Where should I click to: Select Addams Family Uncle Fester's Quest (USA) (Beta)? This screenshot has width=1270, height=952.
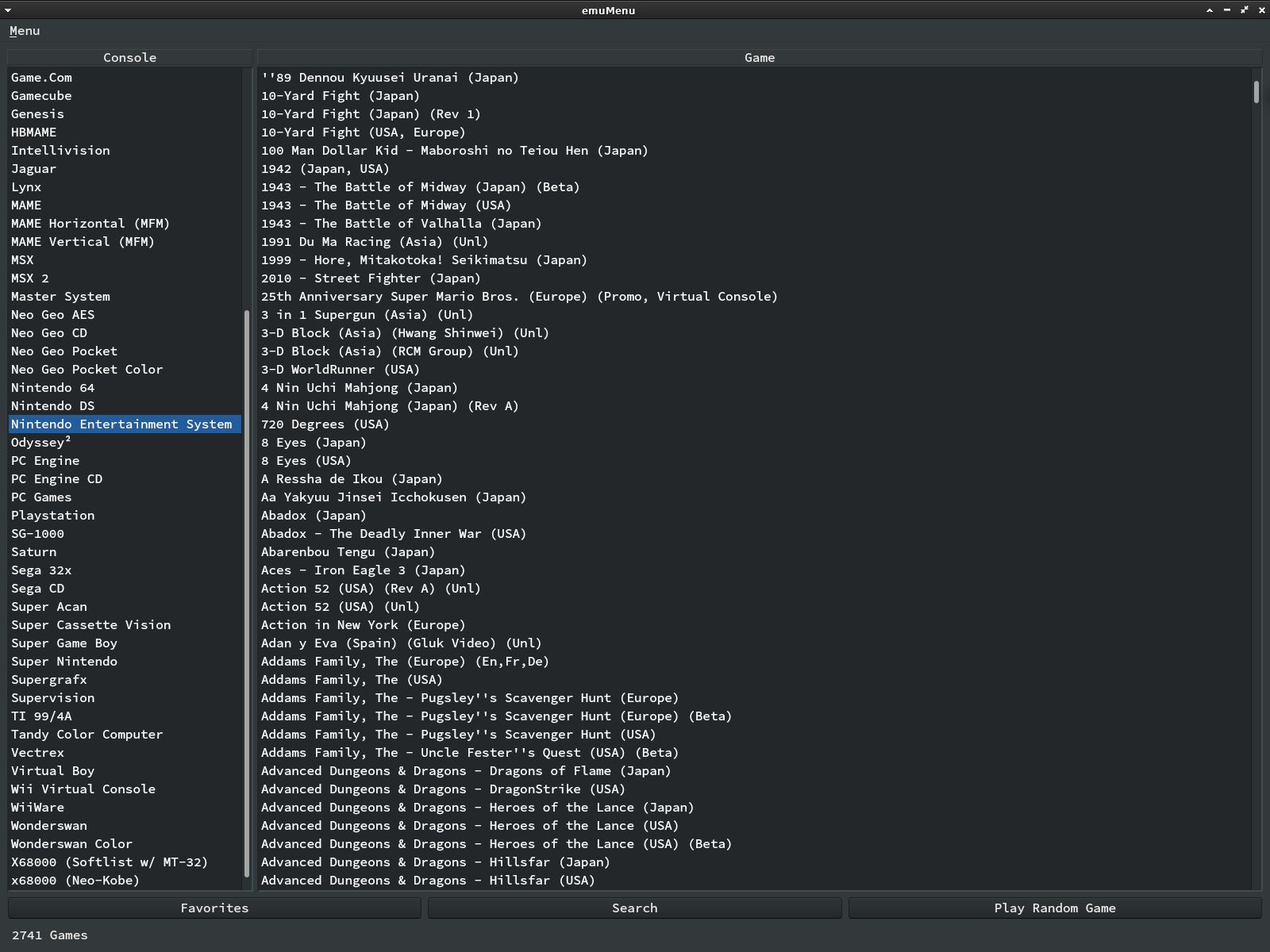point(755,753)
